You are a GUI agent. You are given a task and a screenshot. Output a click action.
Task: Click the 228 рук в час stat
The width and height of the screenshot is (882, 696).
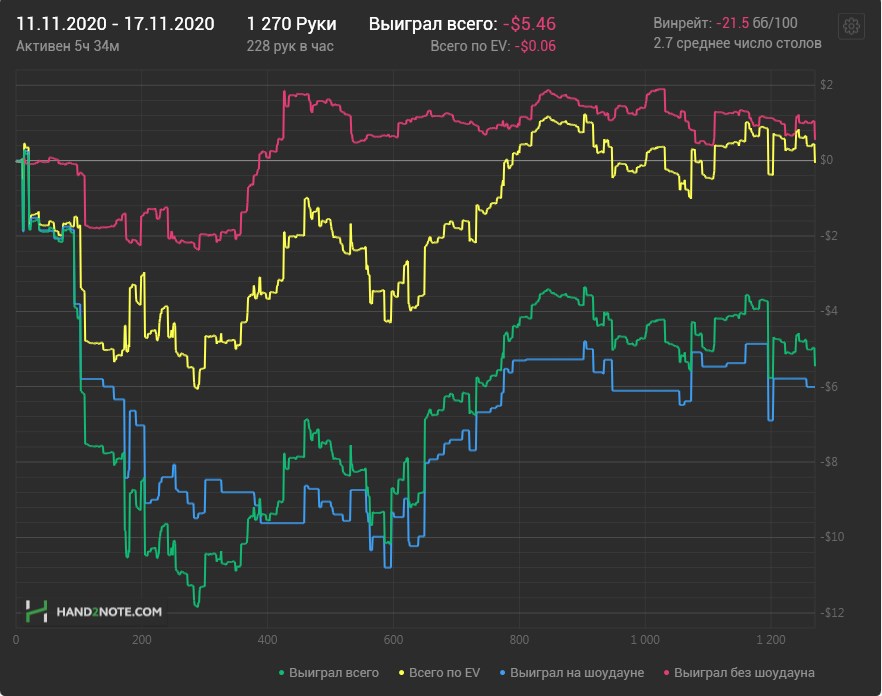pos(290,45)
